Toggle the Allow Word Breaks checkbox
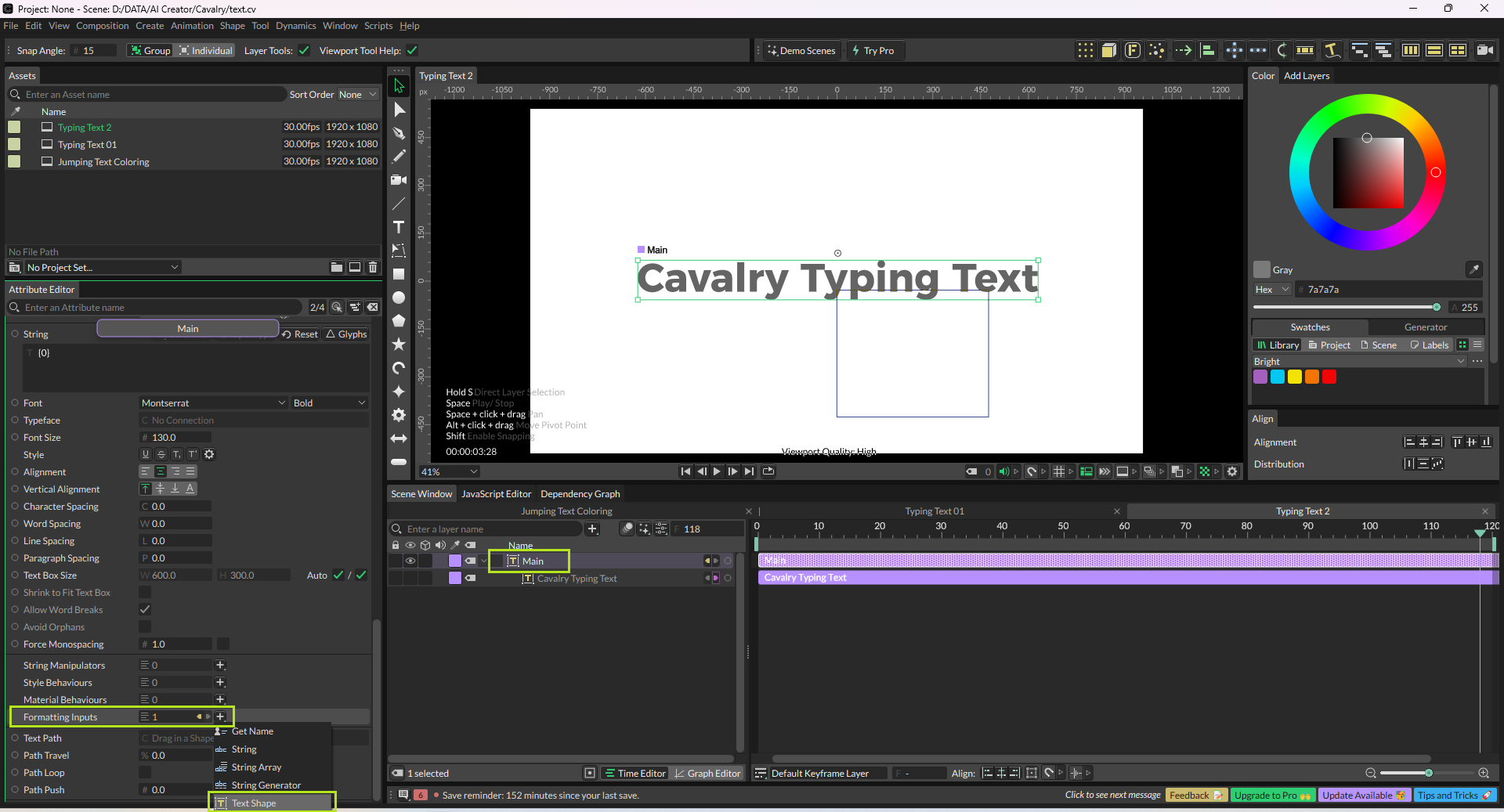 tap(145, 610)
